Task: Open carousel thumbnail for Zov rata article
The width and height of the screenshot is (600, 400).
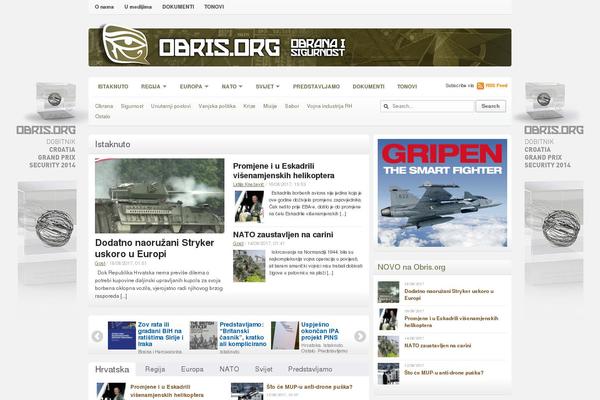Action: click(x=122, y=335)
